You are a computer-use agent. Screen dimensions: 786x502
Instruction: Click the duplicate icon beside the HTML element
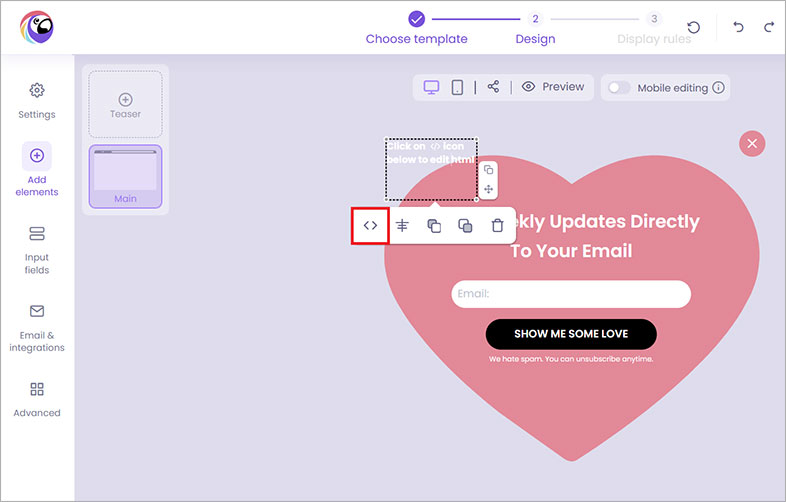pos(488,170)
